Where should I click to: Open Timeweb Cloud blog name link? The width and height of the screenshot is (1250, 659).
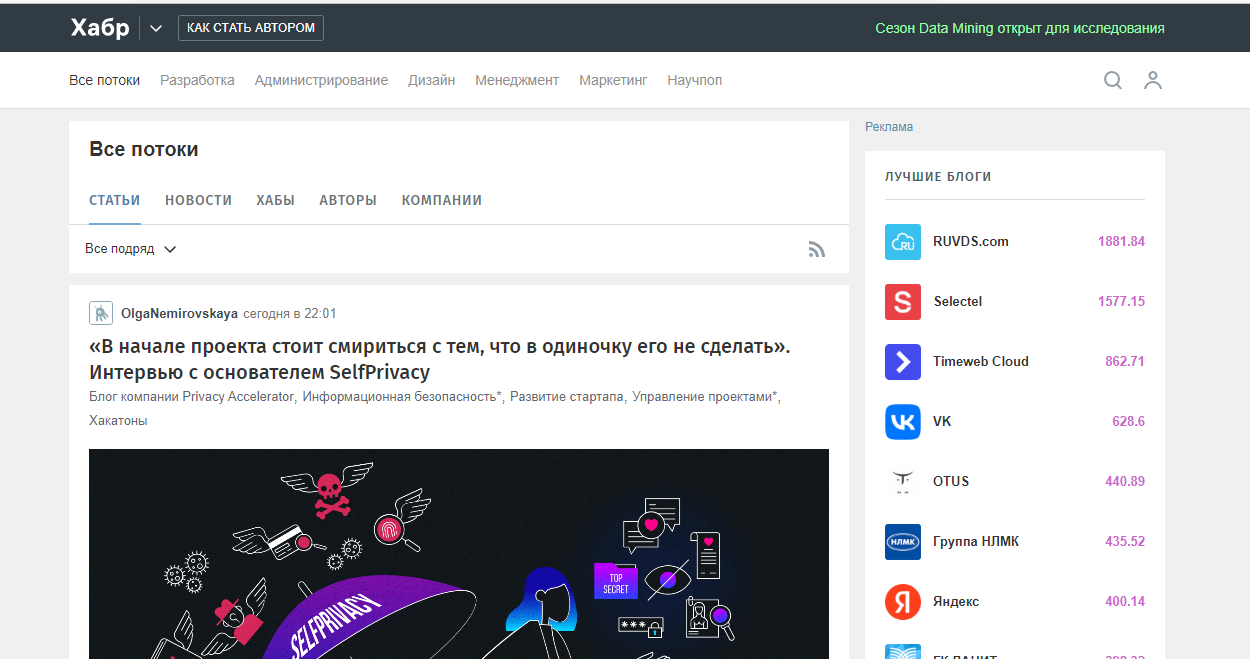(980, 362)
